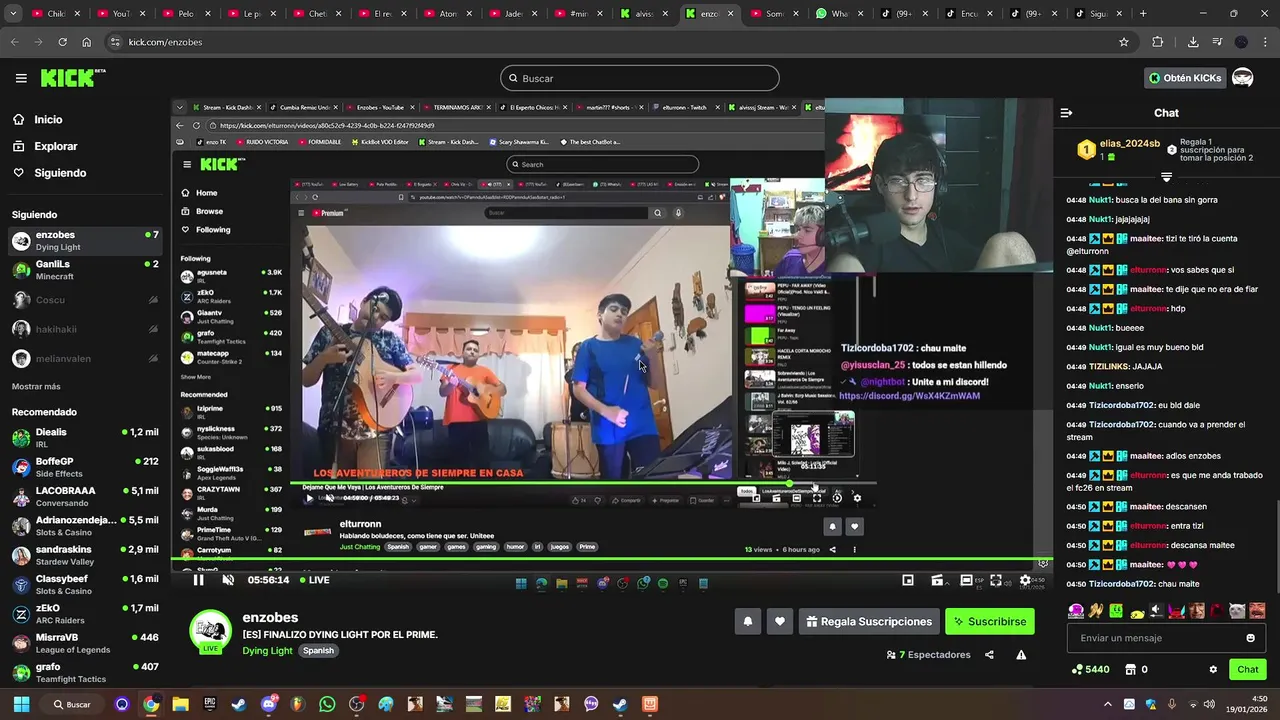
Task: Follow enzobes with the heart button
Action: point(780,621)
